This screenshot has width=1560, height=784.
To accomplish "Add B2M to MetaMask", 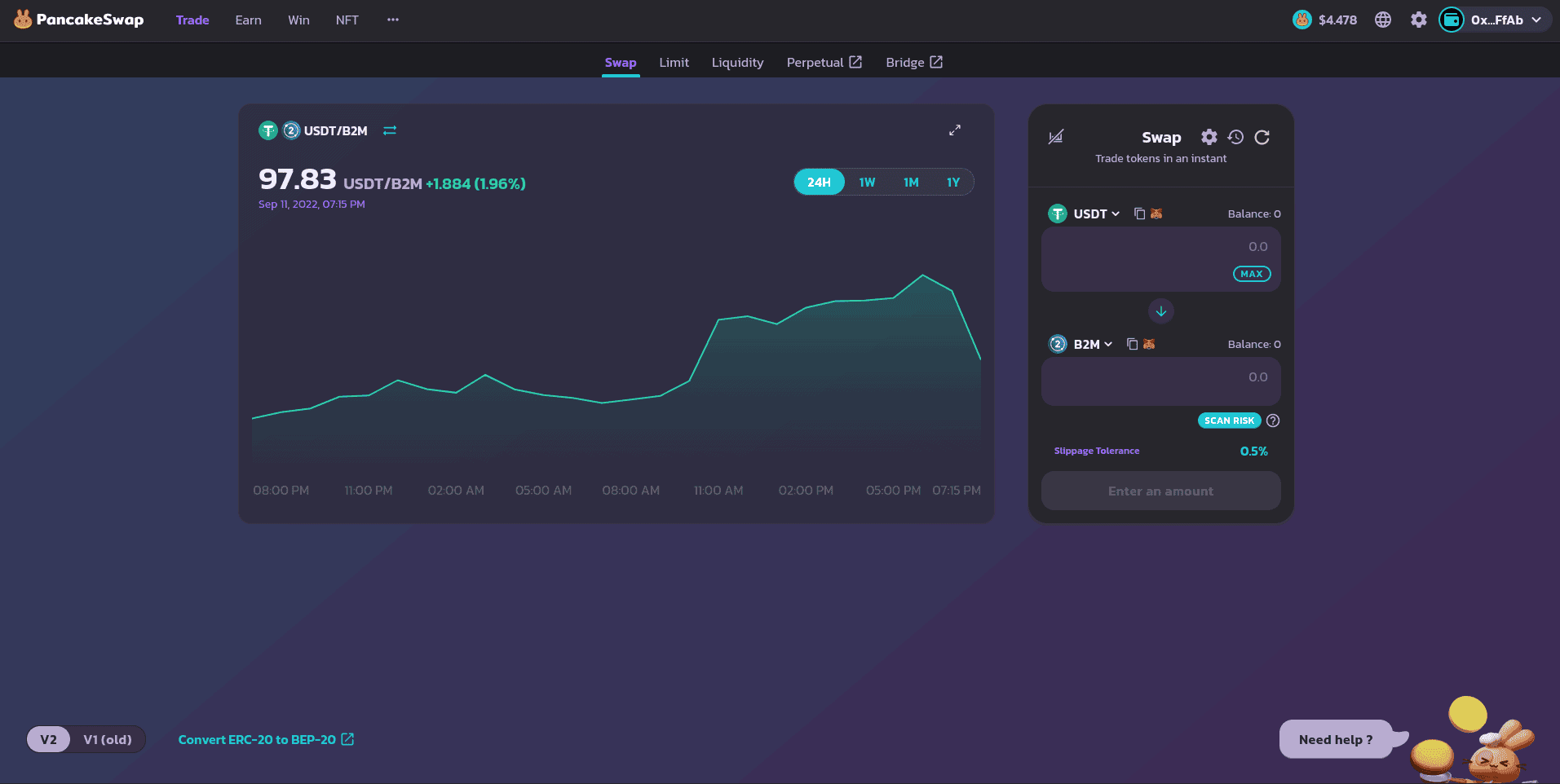I will (1149, 344).
